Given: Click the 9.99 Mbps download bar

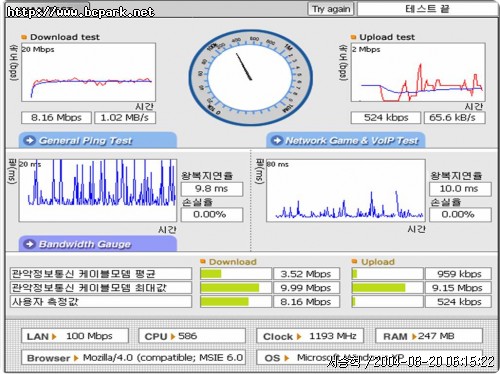Looking at the screenshot, I should (x=236, y=288).
